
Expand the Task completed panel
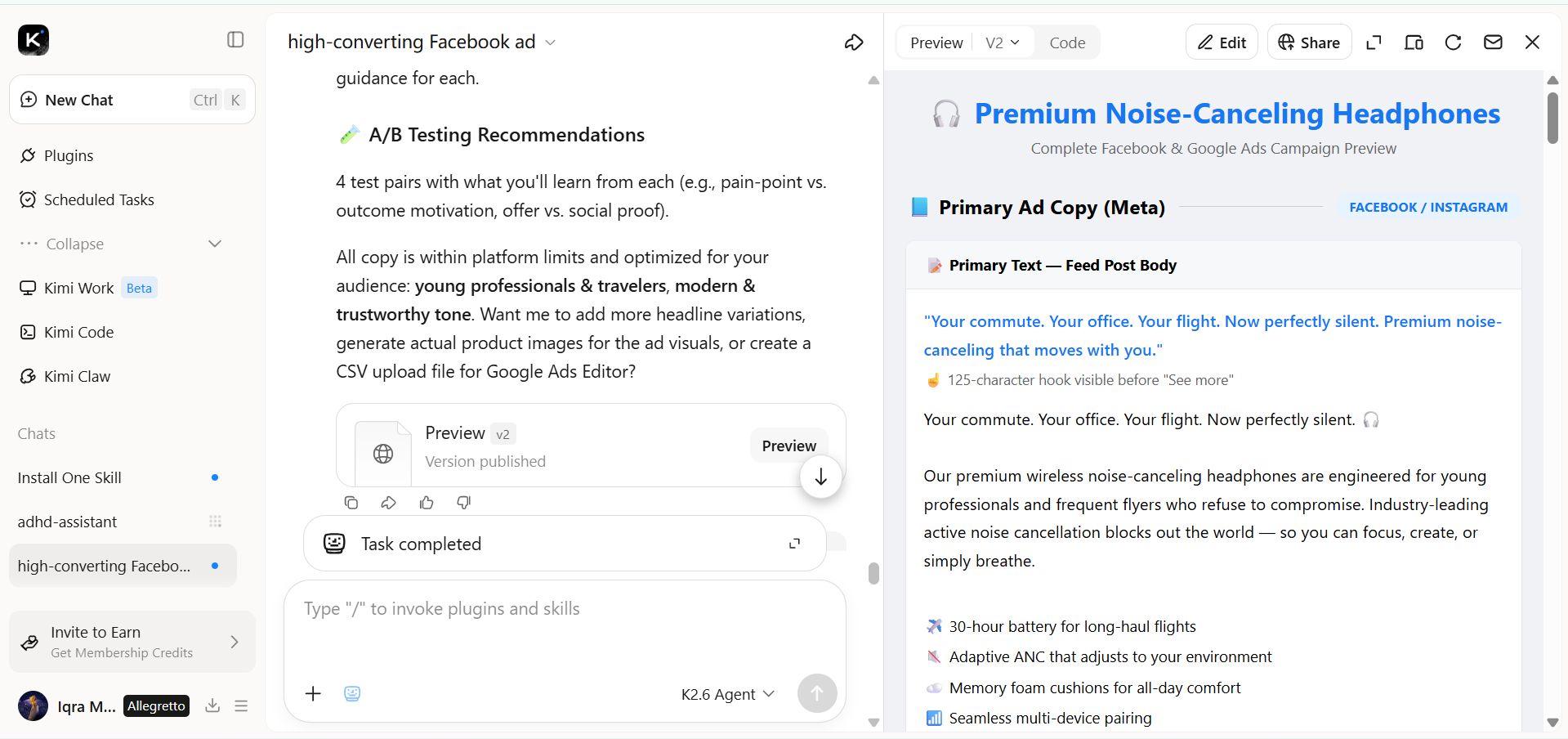(x=794, y=544)
